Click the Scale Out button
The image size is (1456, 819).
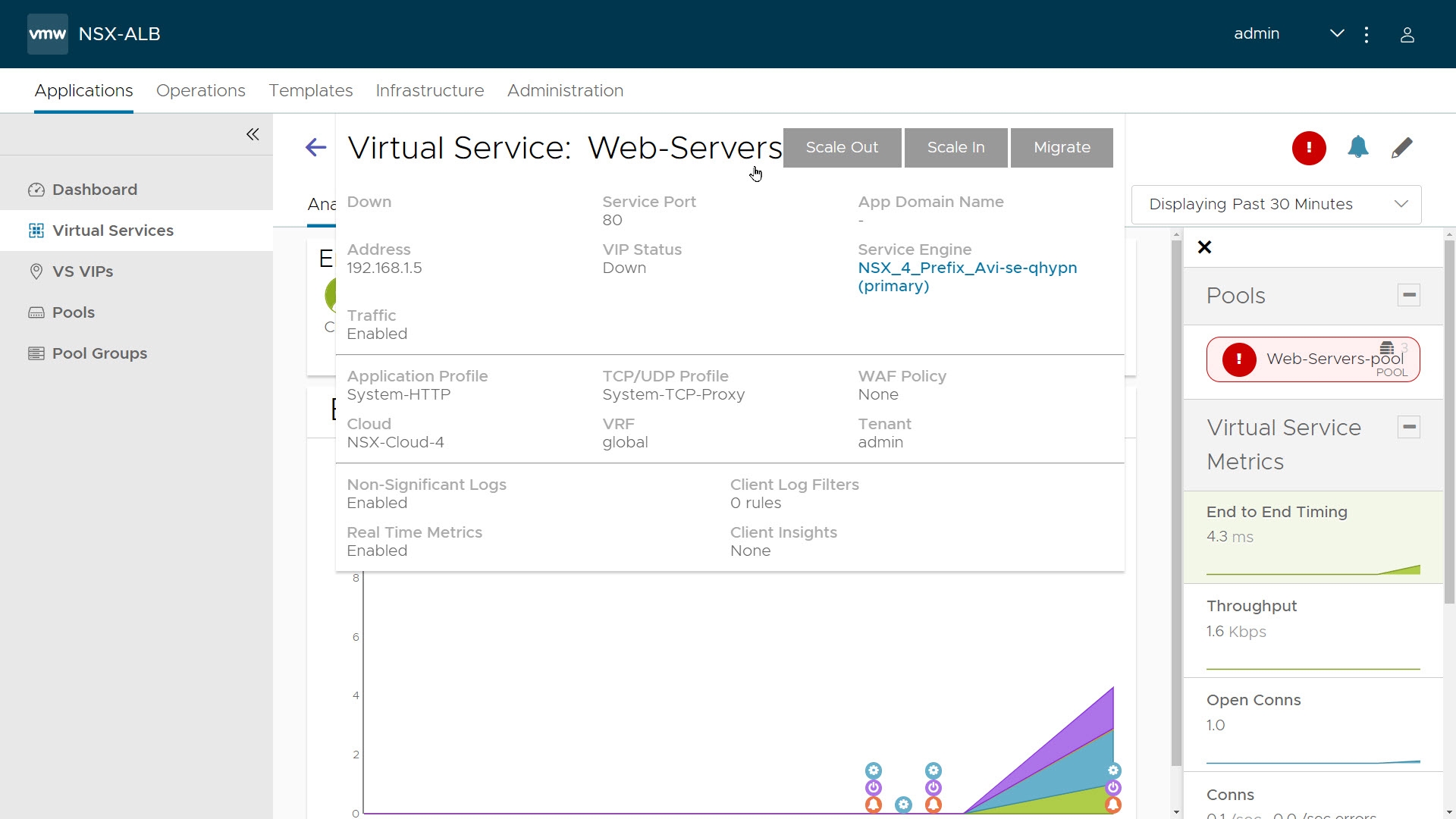pos(842,147)
